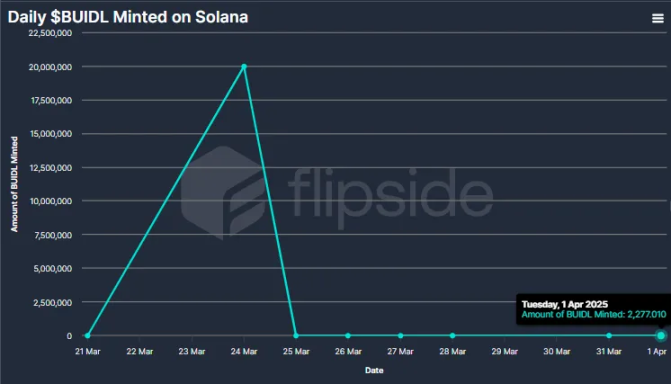Viewport: 671px width, 384px height.
Task: Select the 31 Mar data point
Action: 609,336
